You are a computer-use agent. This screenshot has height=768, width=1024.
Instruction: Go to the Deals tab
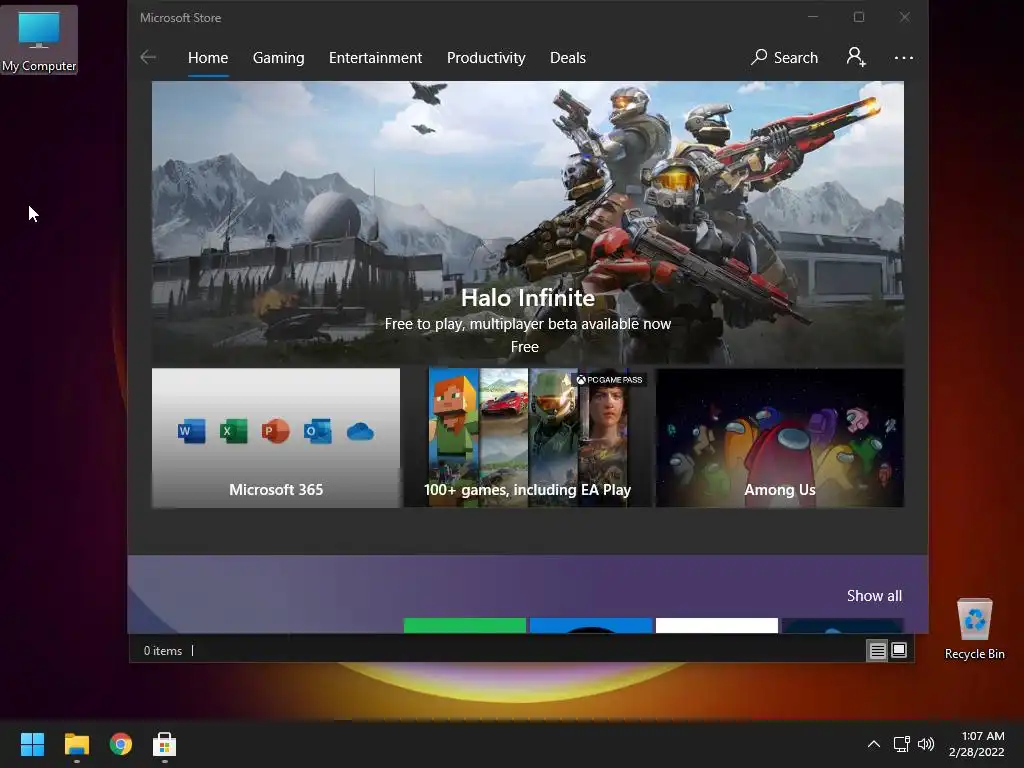click(568, 57)
